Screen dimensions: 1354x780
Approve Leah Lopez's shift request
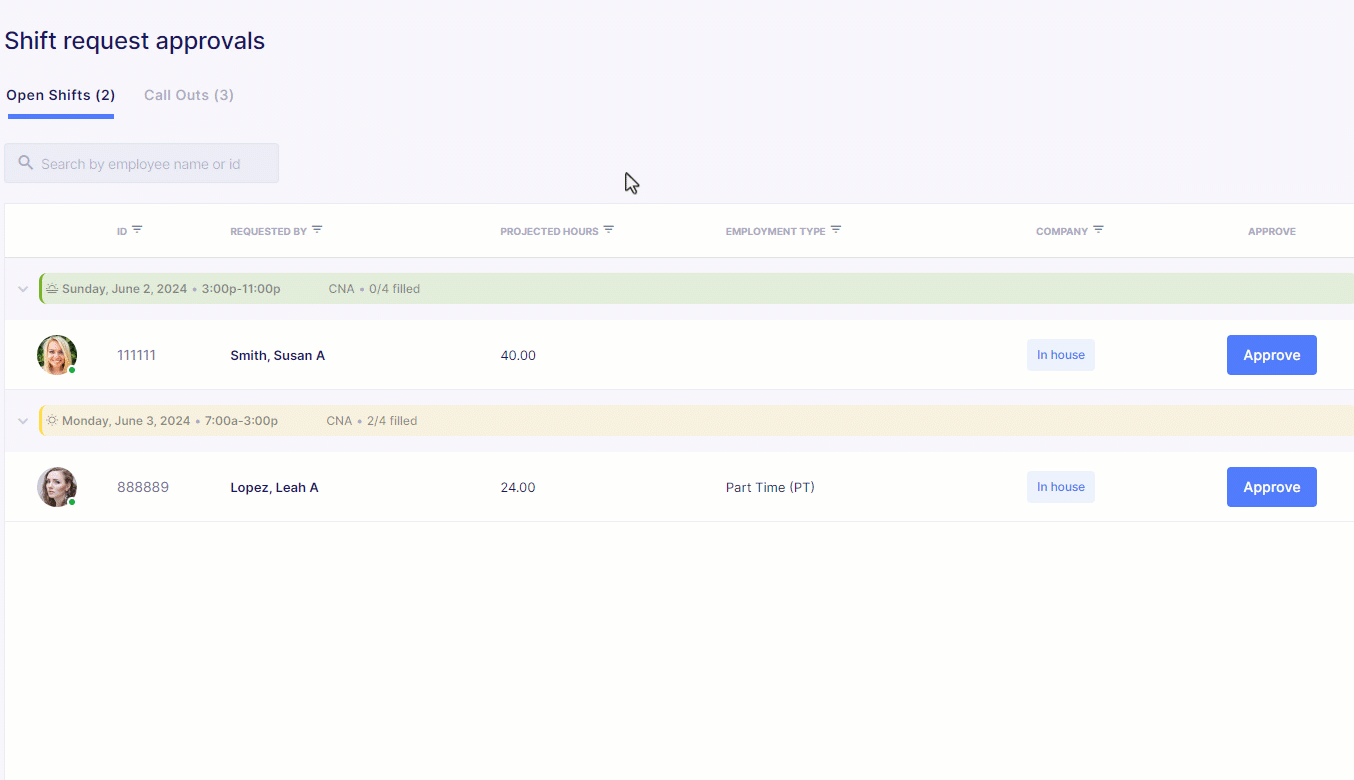pyautogui.click(x=1271, y=487)
